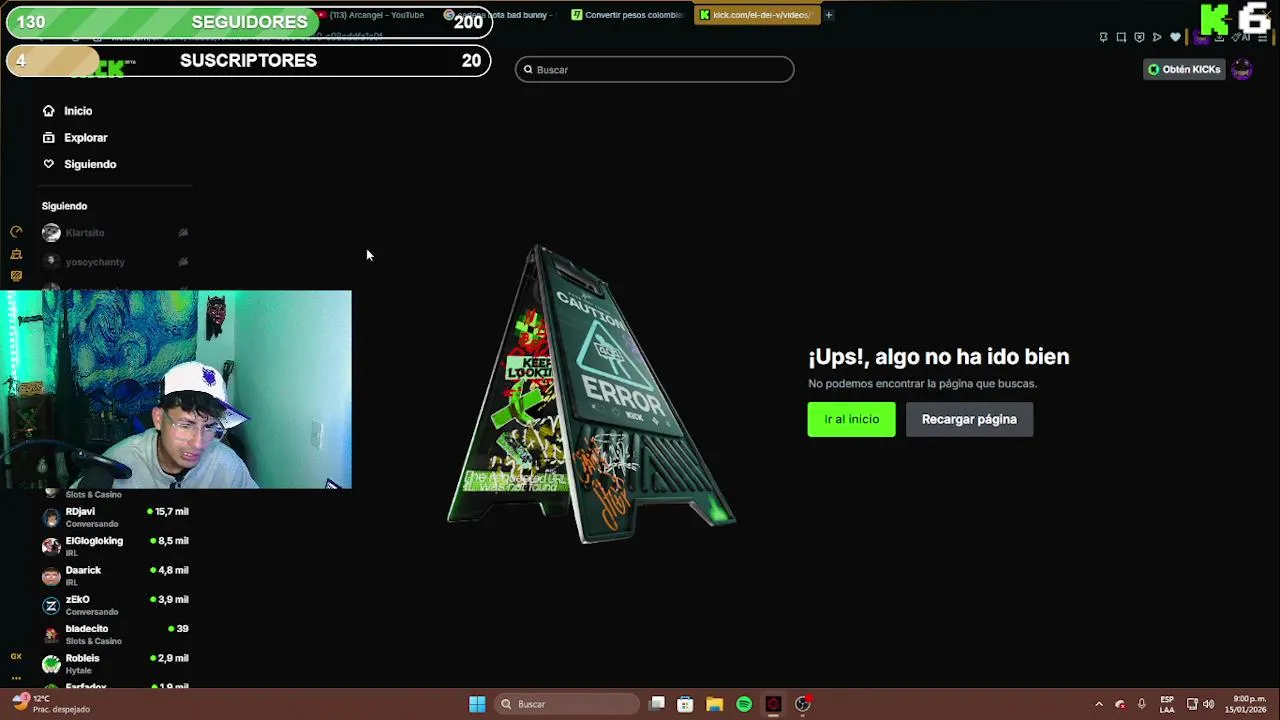Click Robleis' channel avatar
The height and width of the screenshot is (720, 1280).
tap(51, 664)
